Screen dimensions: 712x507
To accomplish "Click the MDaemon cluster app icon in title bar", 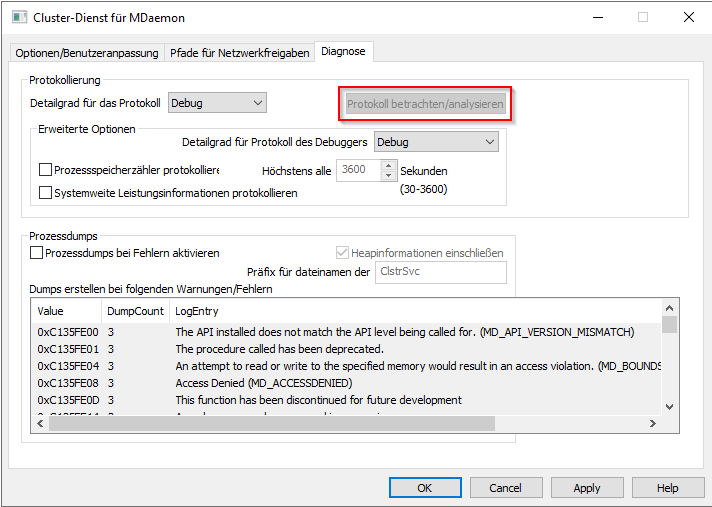I will point(17,17).
